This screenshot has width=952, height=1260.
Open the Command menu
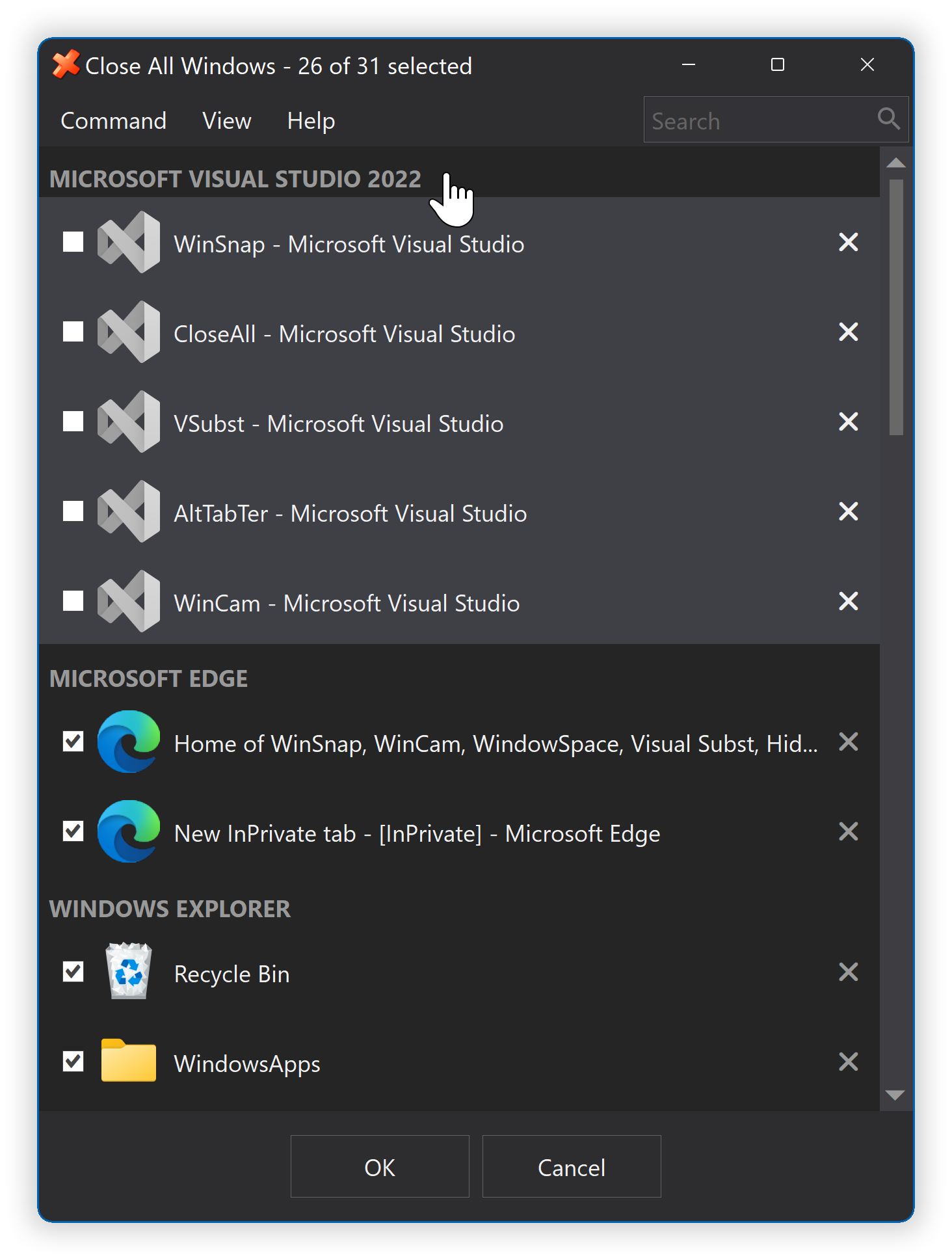coord(114,121)
